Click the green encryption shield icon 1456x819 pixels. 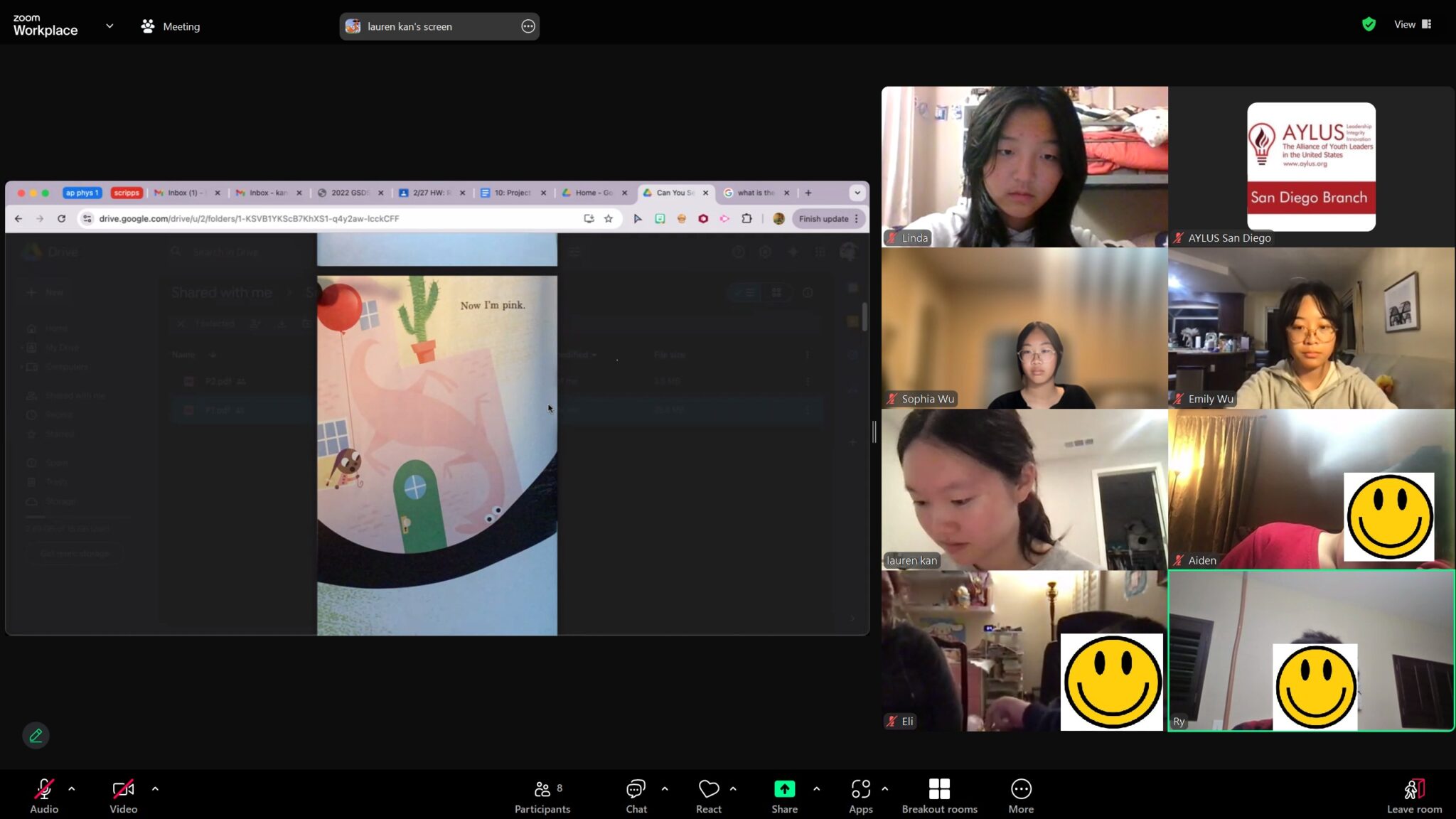(x=1368, y=24)
